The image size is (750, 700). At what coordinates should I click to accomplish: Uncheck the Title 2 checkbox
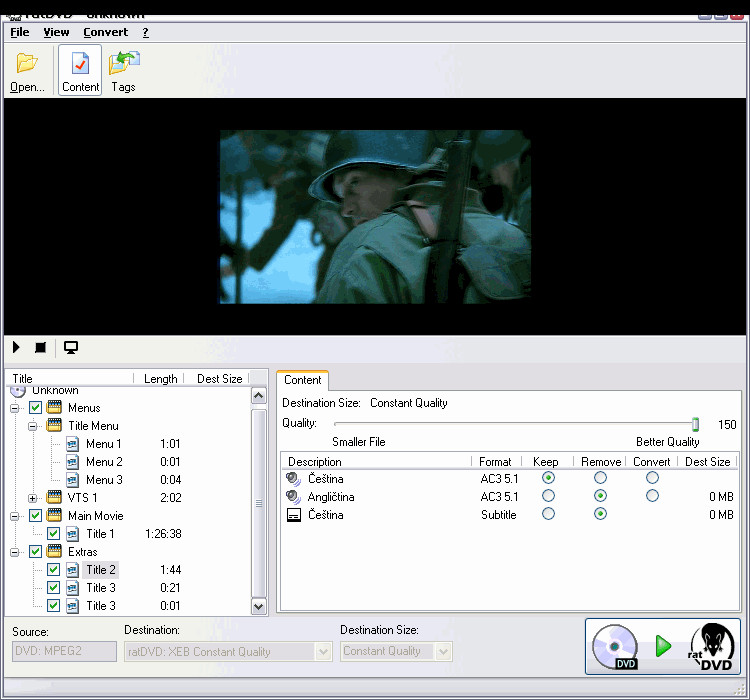pyautogui.click(x=54, y=569)
